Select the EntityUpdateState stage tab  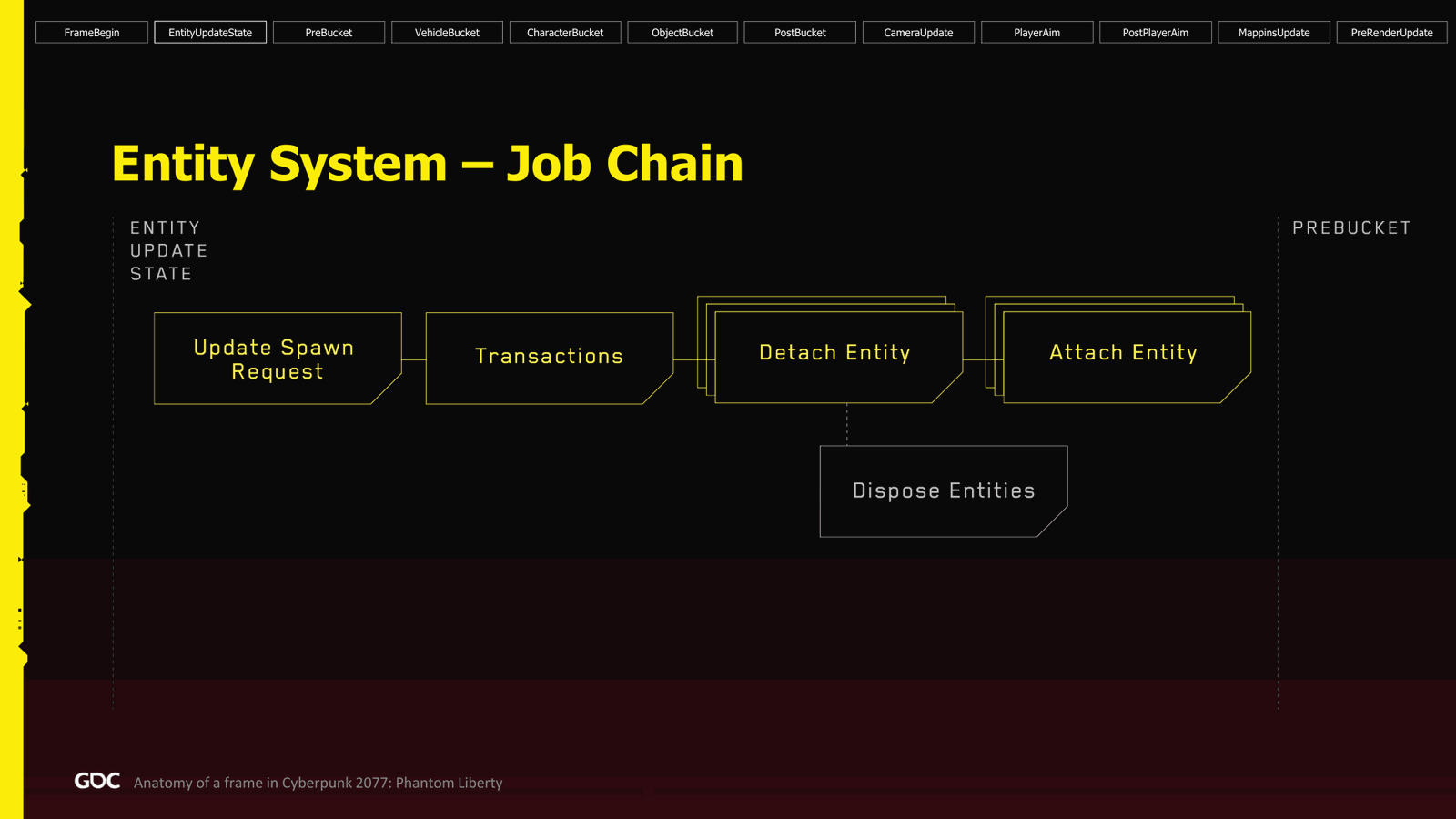(210, 33)
